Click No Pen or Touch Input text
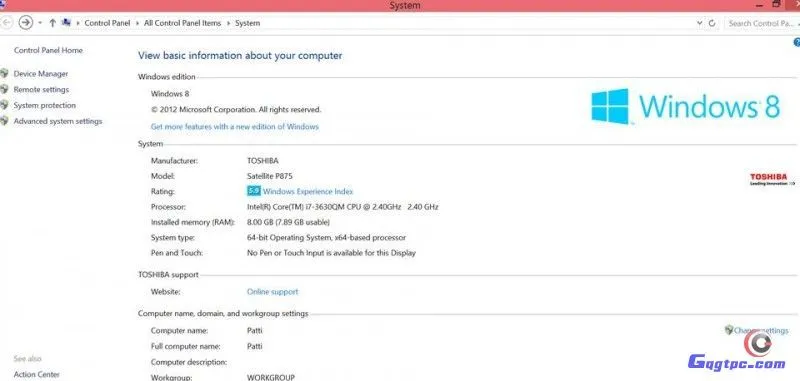This screenshot has width=800, height=381. pos(331,252)
